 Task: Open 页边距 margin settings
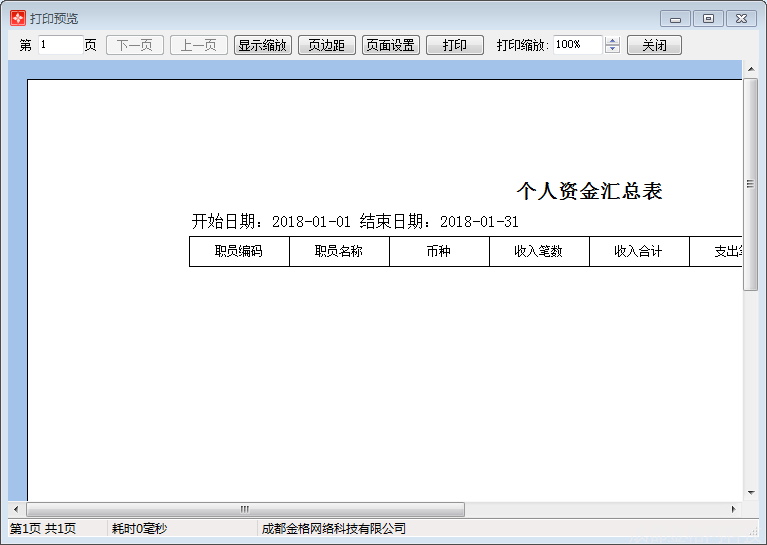pyautogui.click(x=327, y=45)
